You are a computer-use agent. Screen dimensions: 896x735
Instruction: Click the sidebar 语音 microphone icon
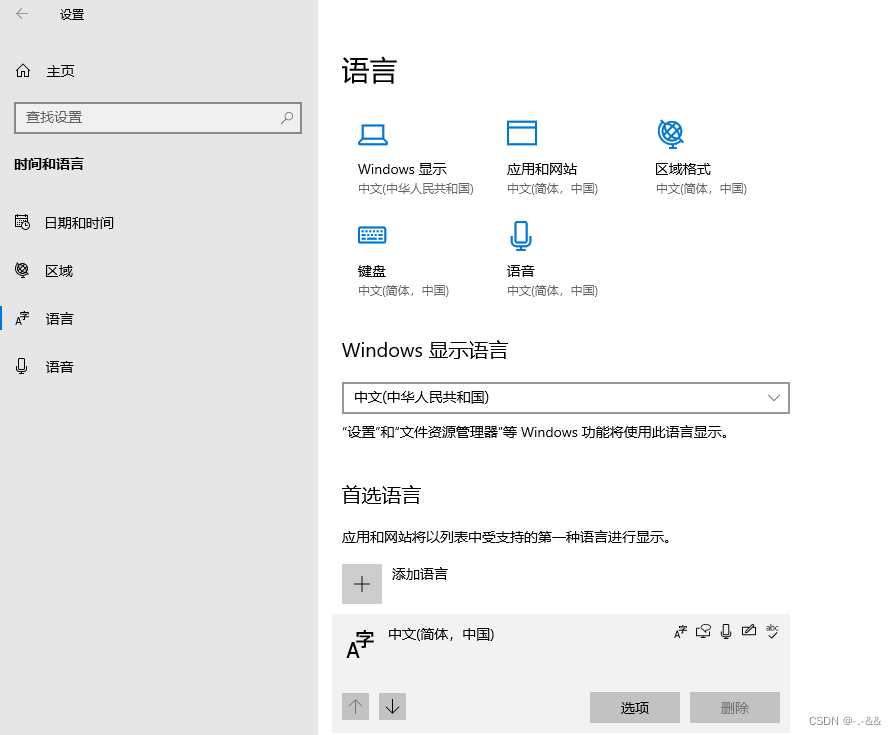point(22,366)
